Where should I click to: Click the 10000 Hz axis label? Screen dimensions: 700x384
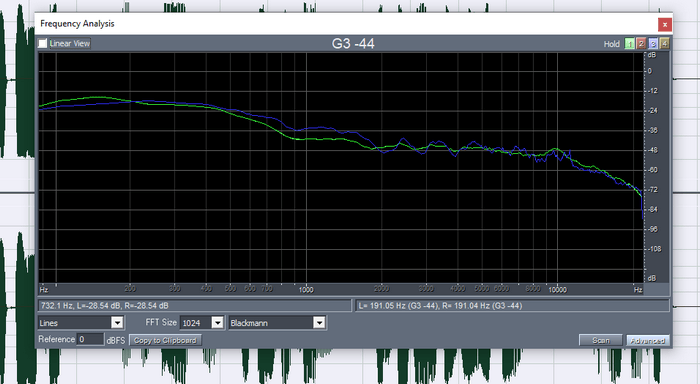click(x=557, y=290)
